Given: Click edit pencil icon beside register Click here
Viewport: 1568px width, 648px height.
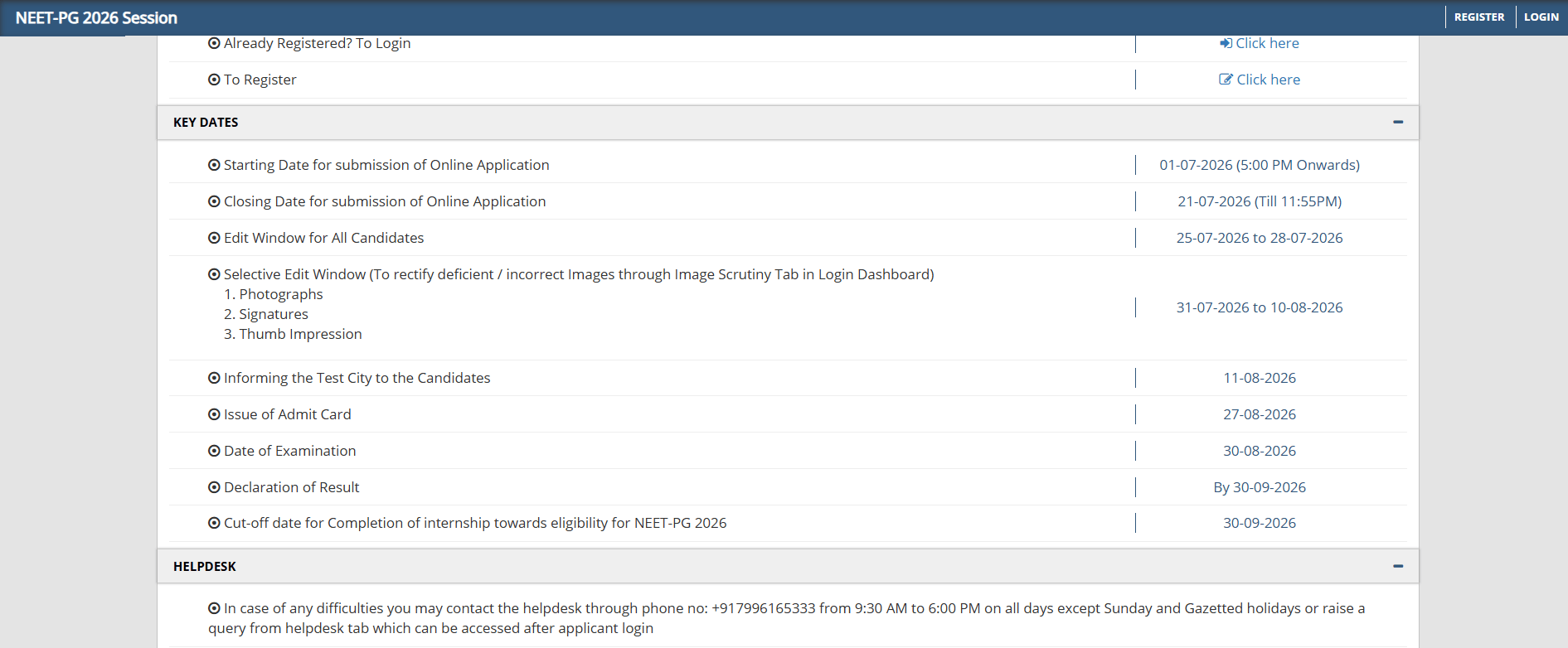Looking at the screenshot, I should [x=1226, y=80].
